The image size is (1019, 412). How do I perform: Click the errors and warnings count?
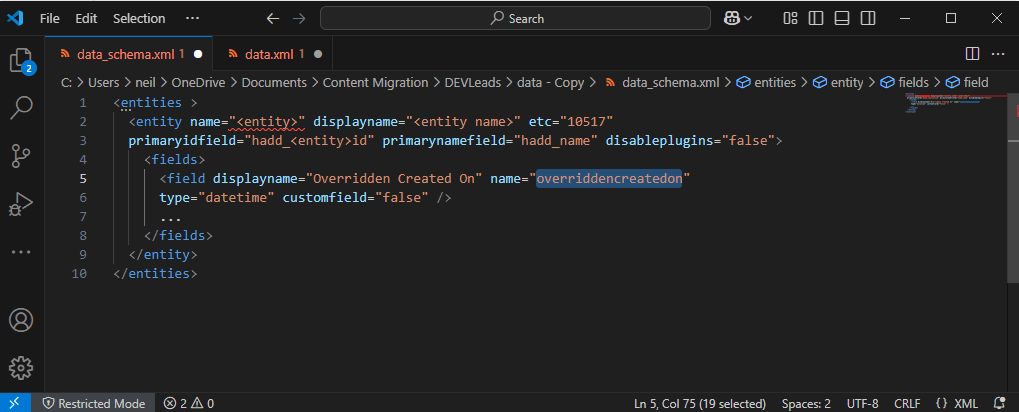click(189, 403)
